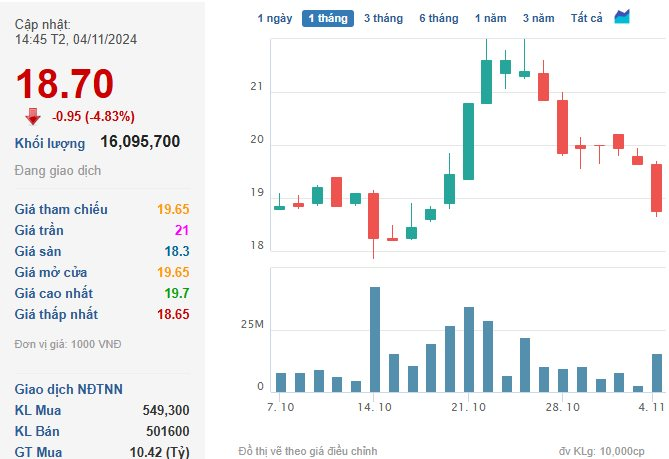Click the tallest volume bar at 14.10

(375, 340)
